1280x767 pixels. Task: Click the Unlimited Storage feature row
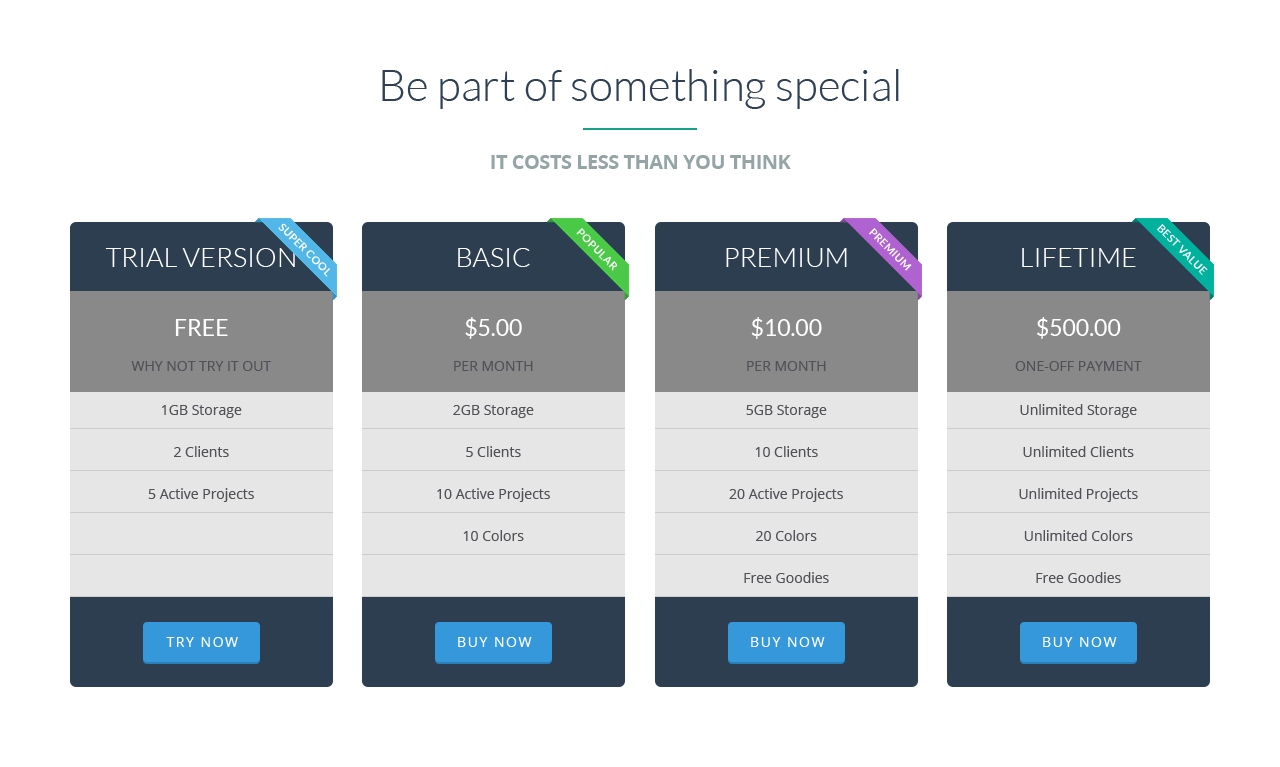(x=1078, y=410)
